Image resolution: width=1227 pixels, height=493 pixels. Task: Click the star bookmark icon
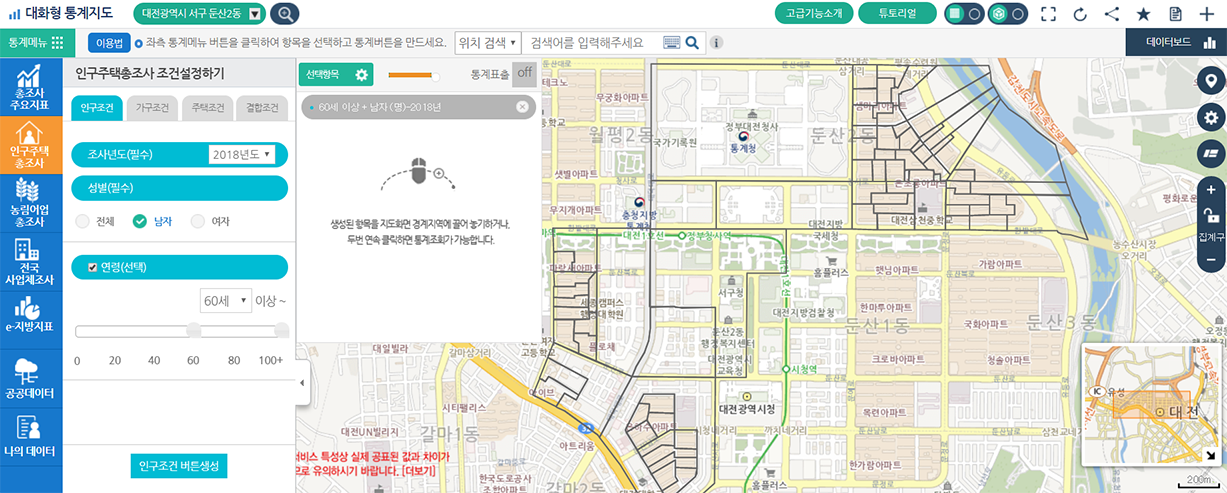1144,14
